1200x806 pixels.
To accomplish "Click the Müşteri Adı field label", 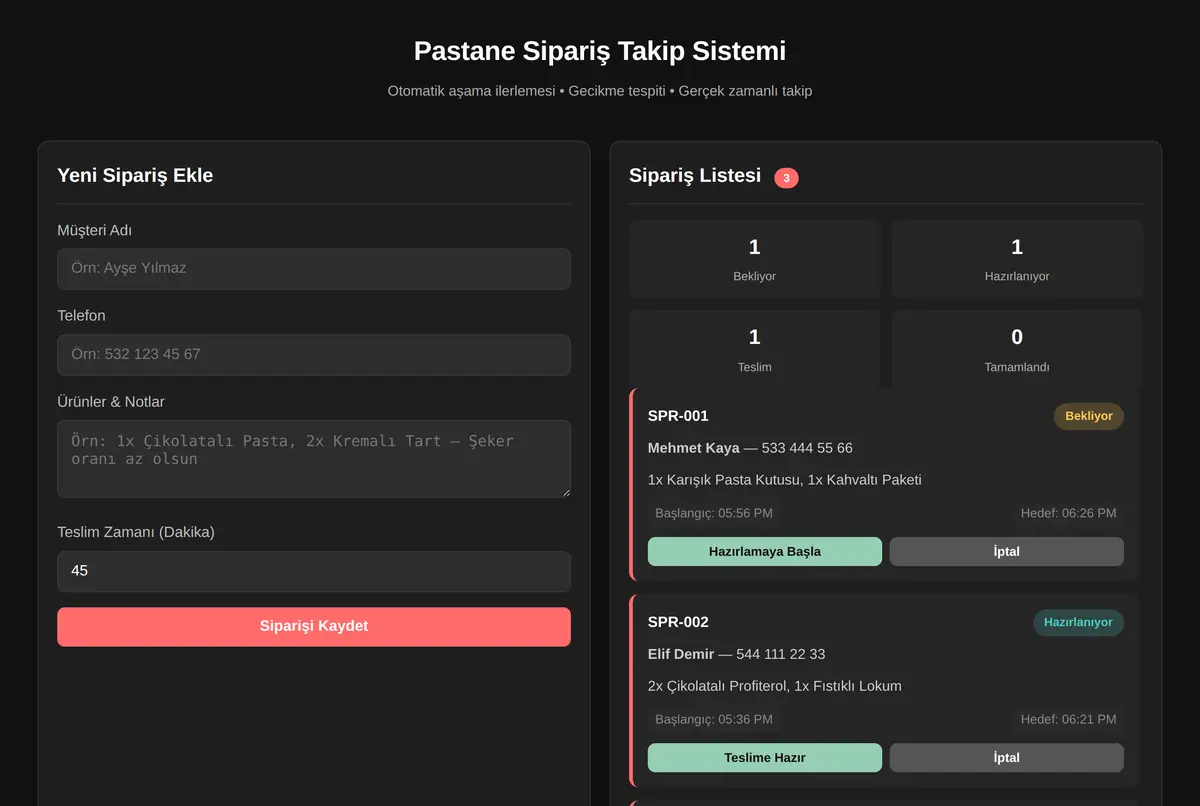I will point(94,230).
